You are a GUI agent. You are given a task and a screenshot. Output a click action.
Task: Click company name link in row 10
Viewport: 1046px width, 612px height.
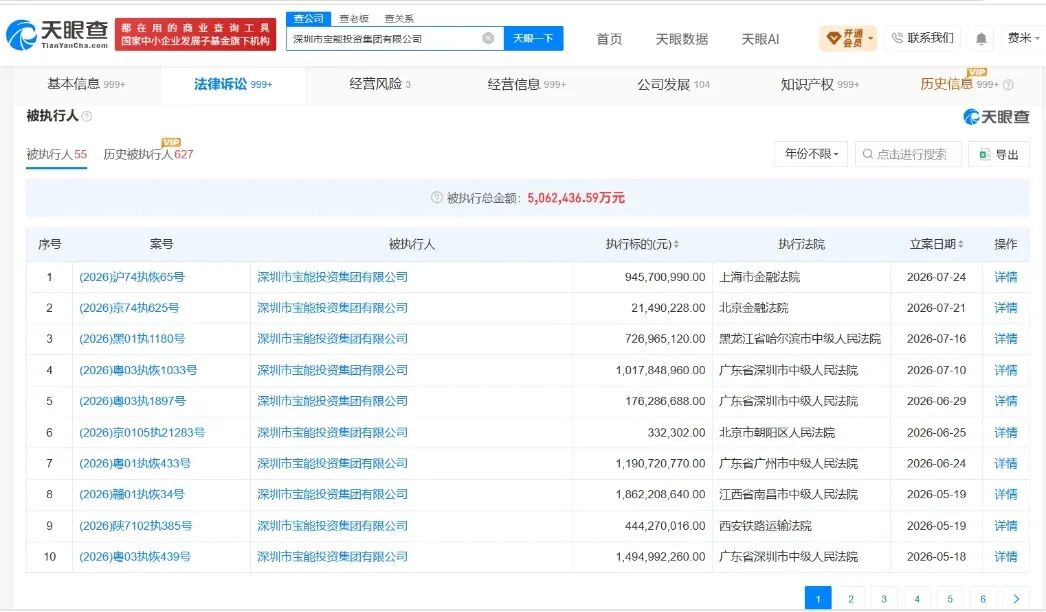tap(332, 557)
